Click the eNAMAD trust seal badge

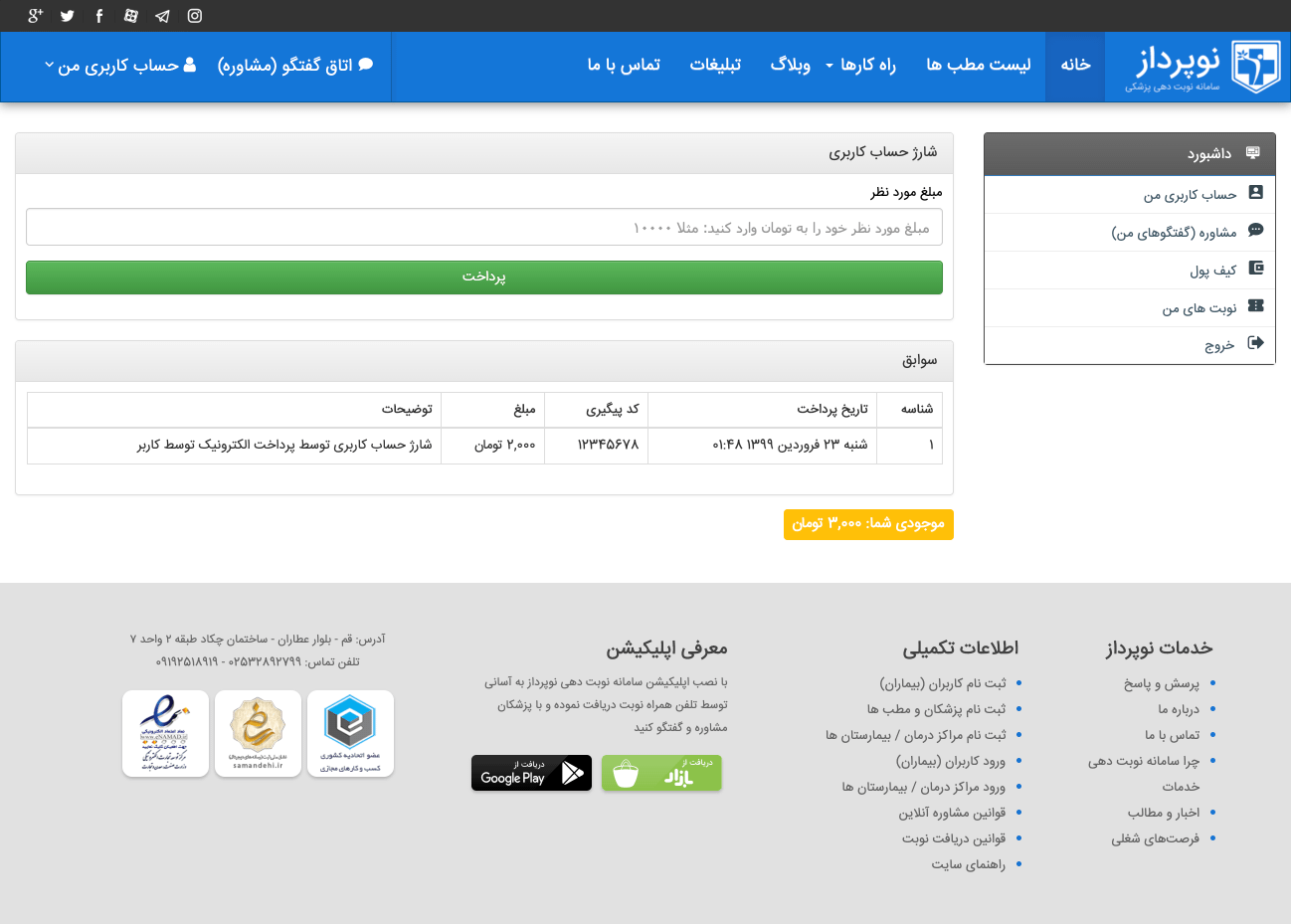click(x=165, y=733)
